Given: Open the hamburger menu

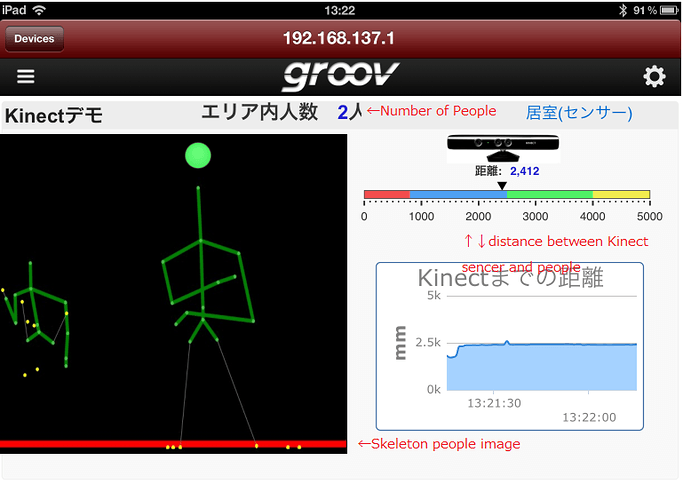Looking at the screenshot, I should click(x=25, y=77).
